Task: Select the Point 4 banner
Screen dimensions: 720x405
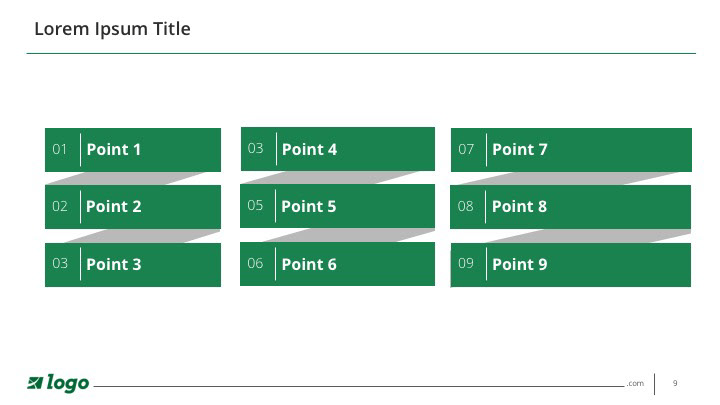Action: (338, 149)
